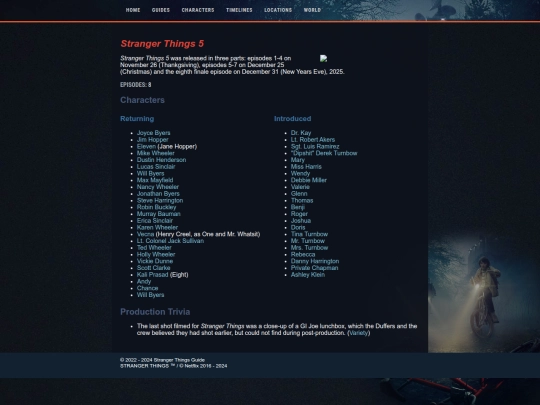Open Holly Wheeler link
This screenshot has height=405, width=540.
[x=156, y=255]
